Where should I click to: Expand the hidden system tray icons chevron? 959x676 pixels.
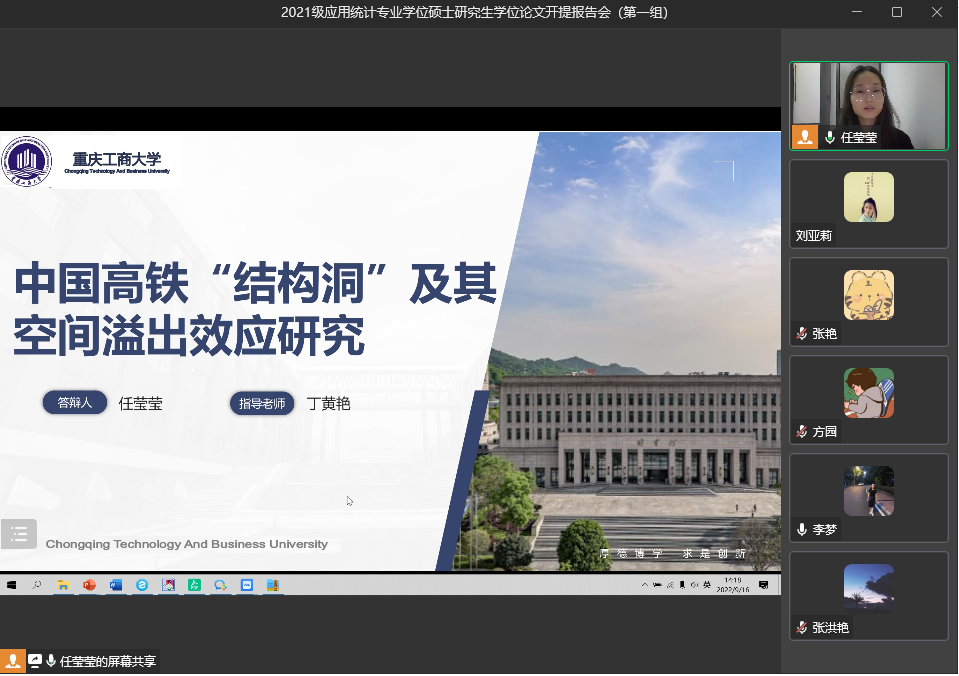pos(645,585)
